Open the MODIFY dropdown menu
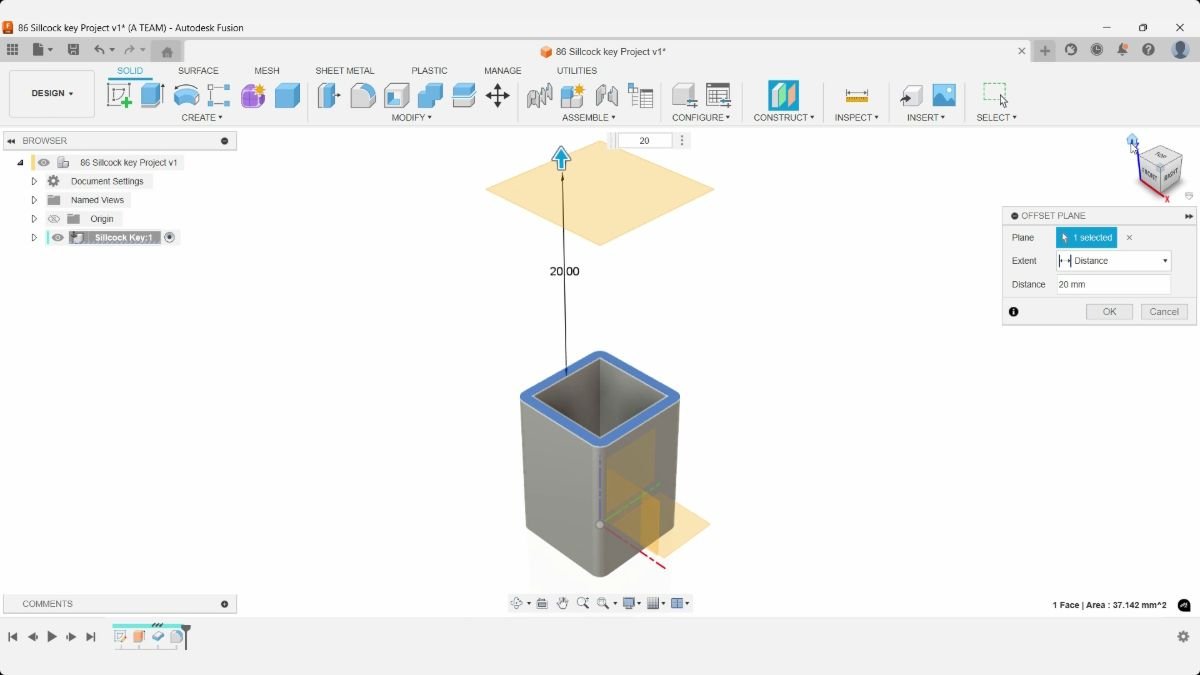The image size is (1200, 675). 412,118
